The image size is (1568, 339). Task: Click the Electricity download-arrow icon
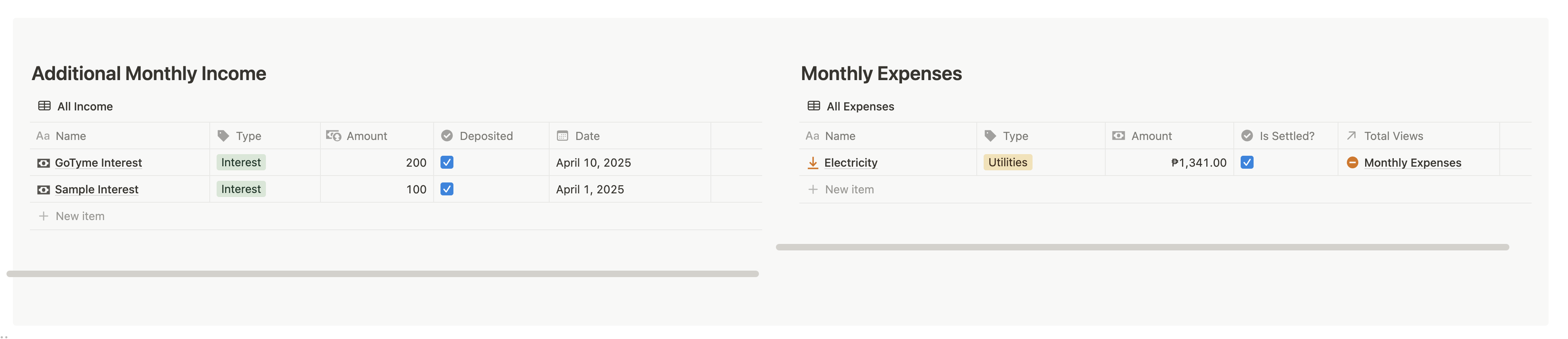pyautogui.click(x=813, y=163)
